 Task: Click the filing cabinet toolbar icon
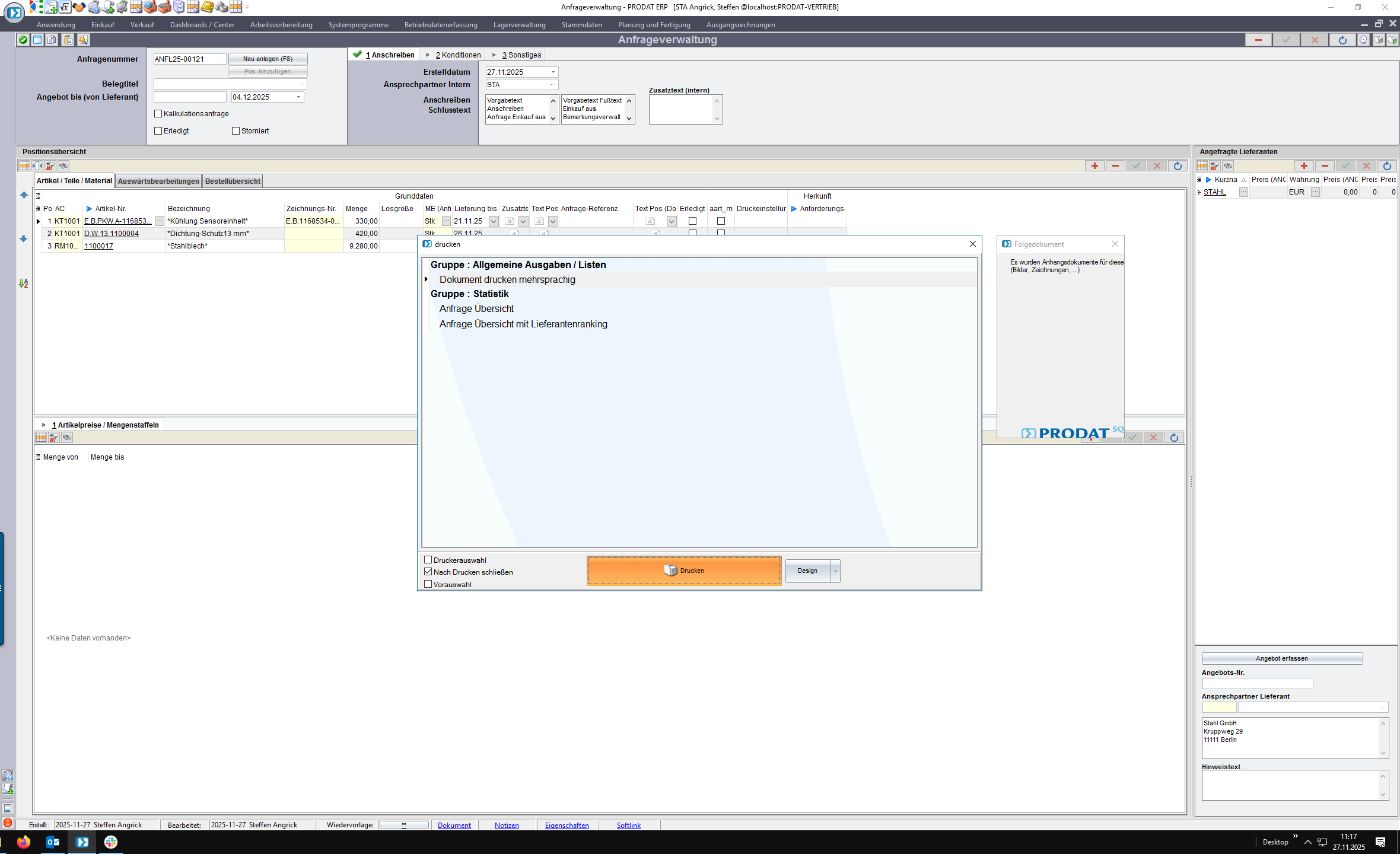tap(179, 7)
